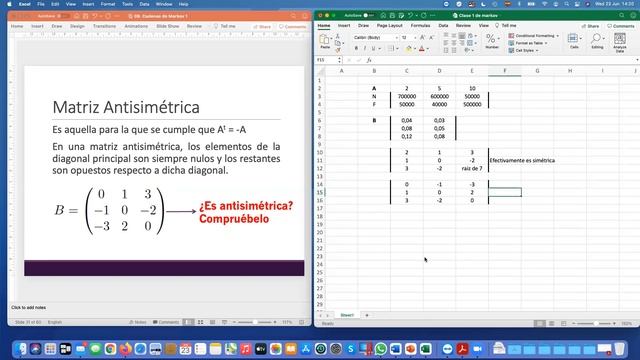Viewport: 640px width, 360px height.
Task: Click the font color red A swatch
Action: coord(422,49)
